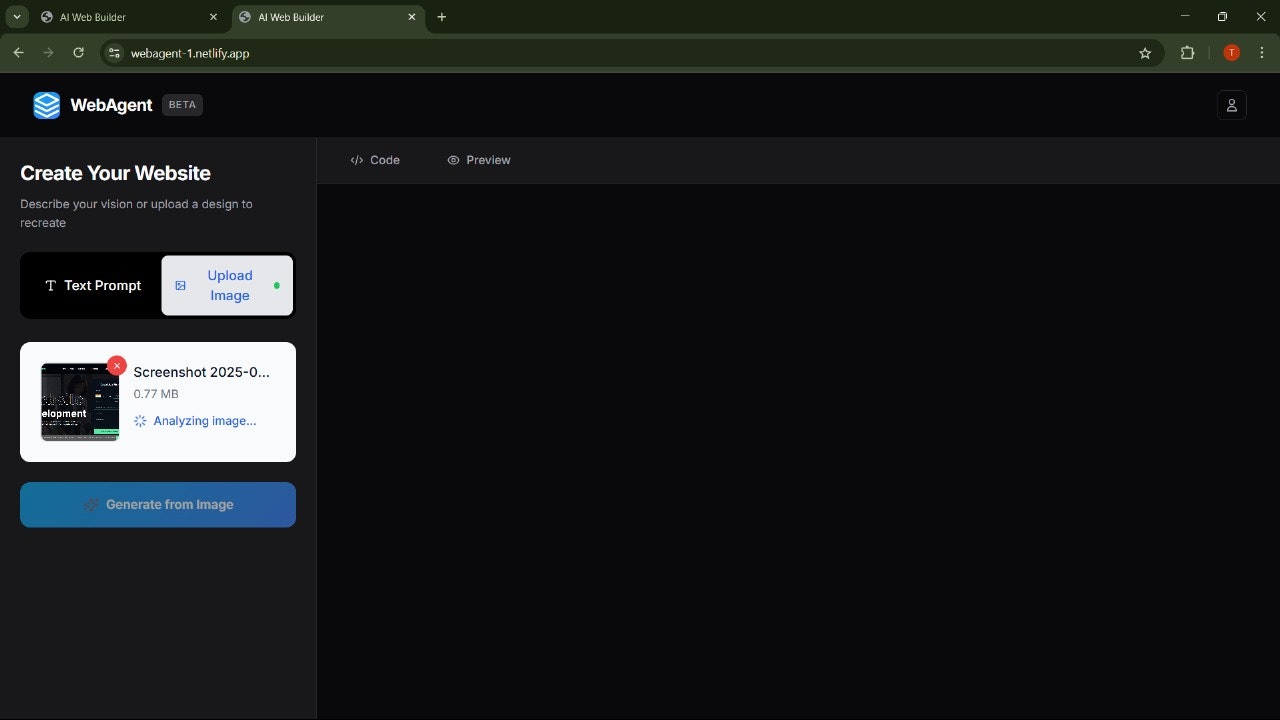Open the extensions puzzle menu
This screenshot has width=1280, height=720.
(x=1187, y=52)
